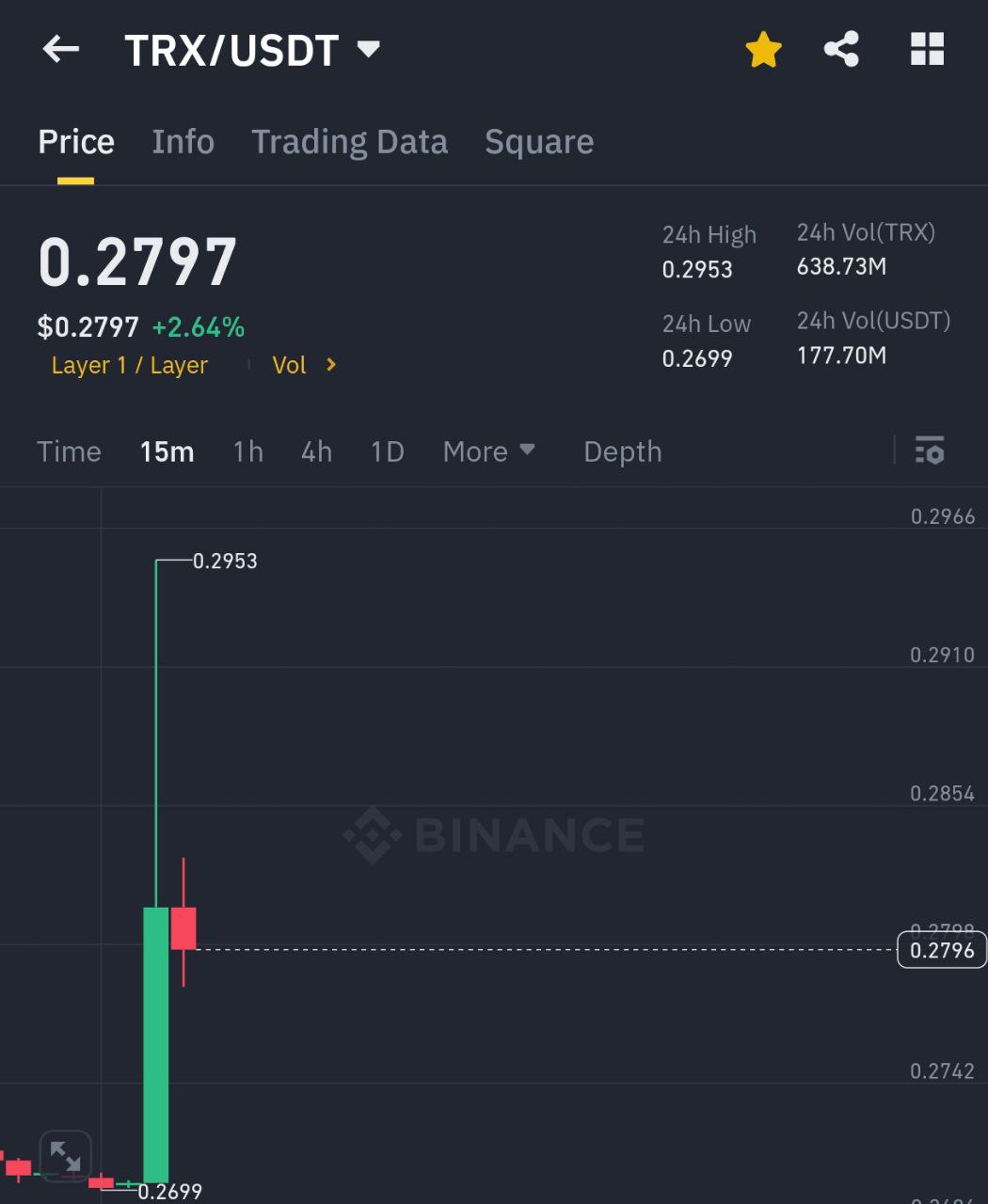Click the 24h Vol(TRX) value 638.73M
The image size is (988, 1204).
click(841, 266)
